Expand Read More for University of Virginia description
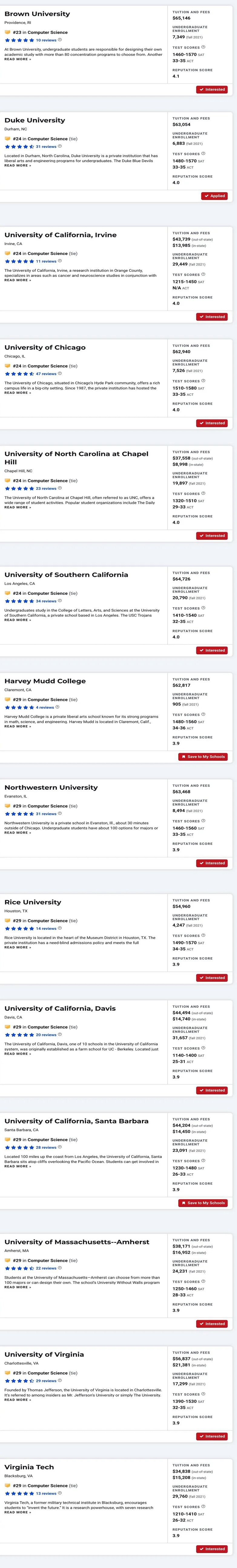This screenshot has width=237, height=1568. pyautogui.click(x=18, y=1400)
